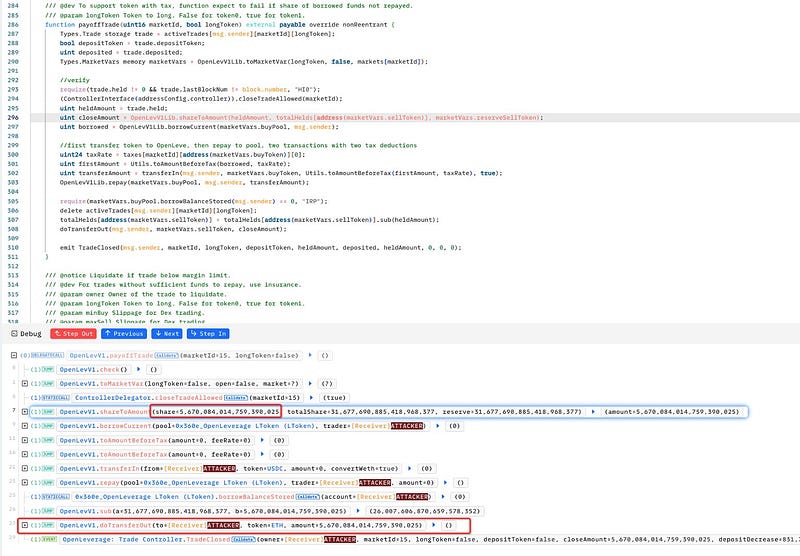Expand the doTransferOut call node
This screenshot has width=800, height=556.
[24, 524]
